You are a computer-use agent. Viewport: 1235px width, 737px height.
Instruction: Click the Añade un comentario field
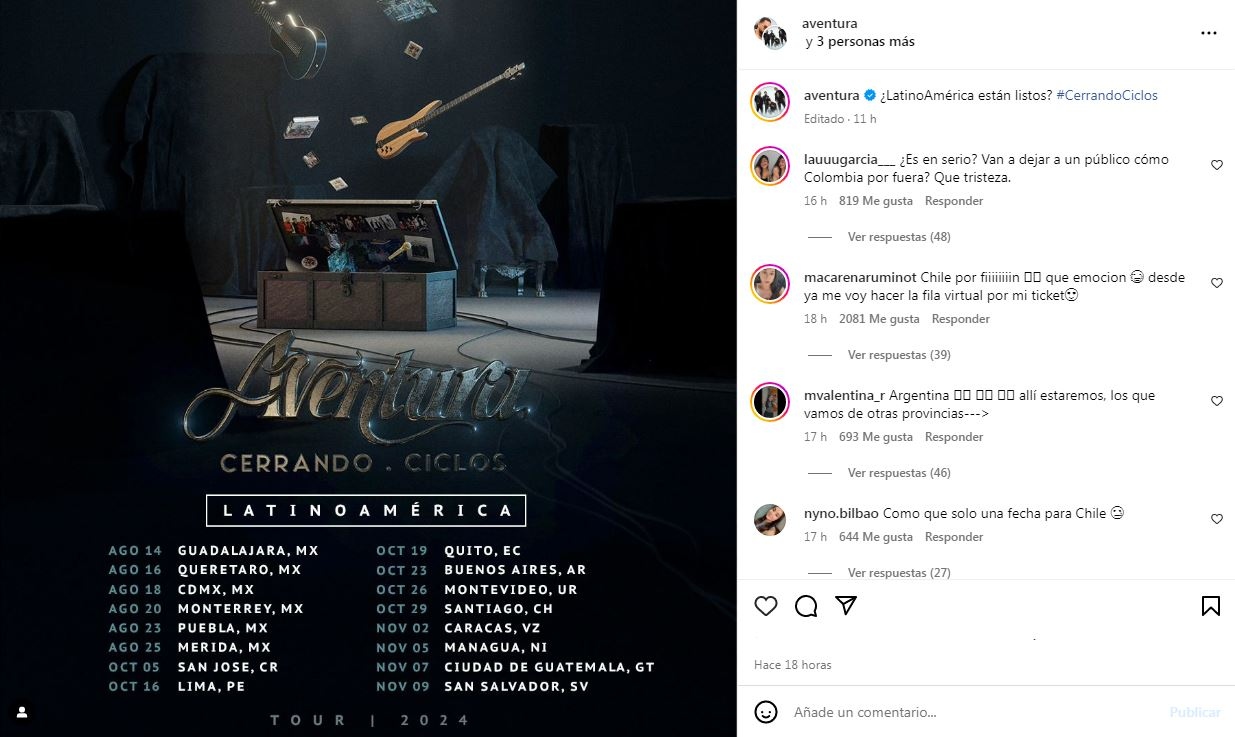pos(974,712)
